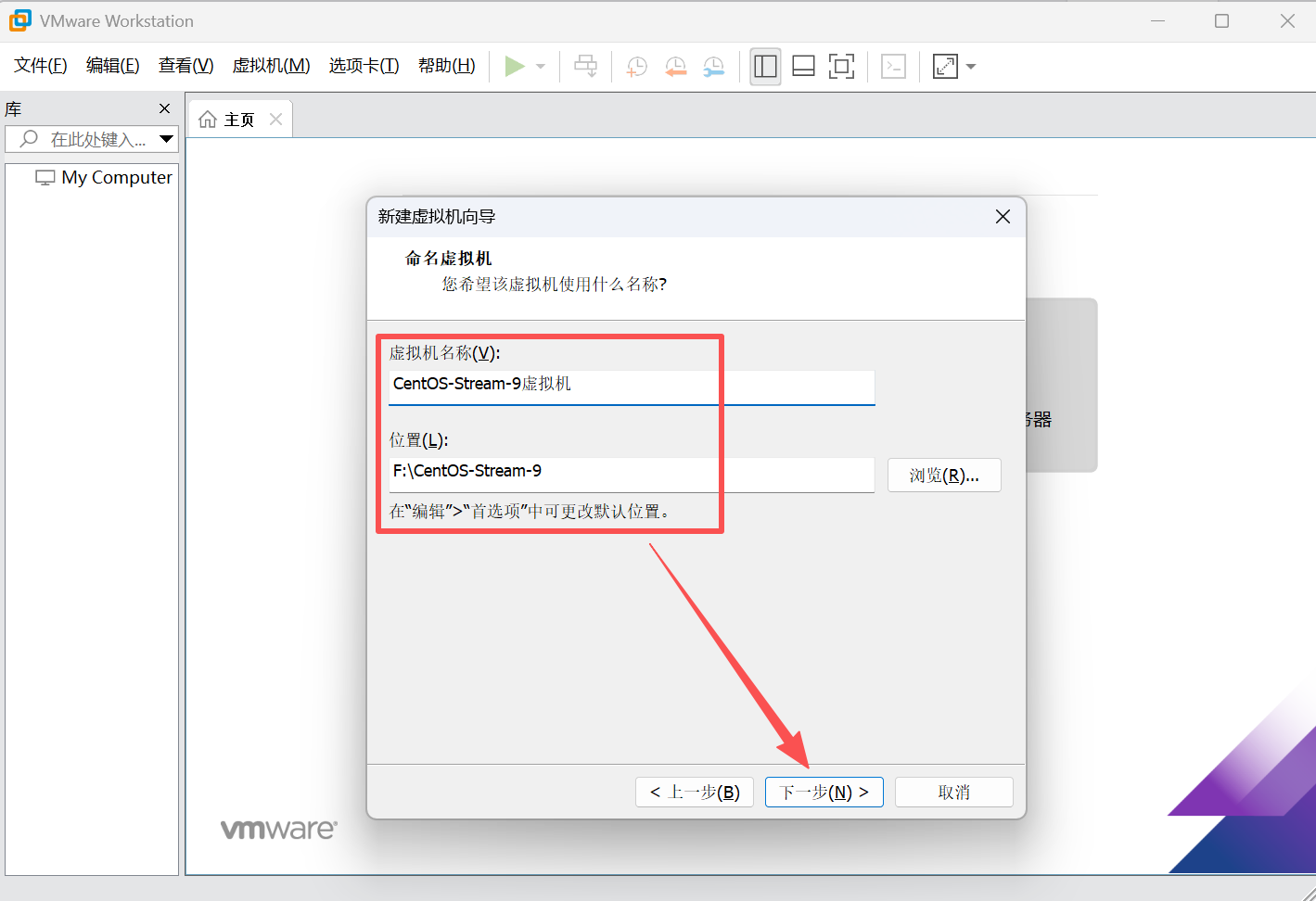Click the VMware Workstation title bar logo
This screenshot has width=1316, height=901.
click(x=19, y=20)
